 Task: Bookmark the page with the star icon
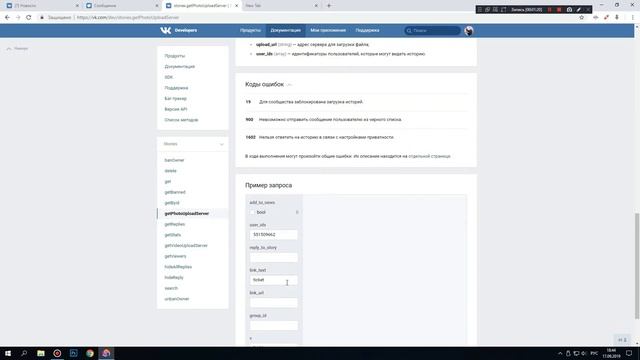[x=582, y=18]
